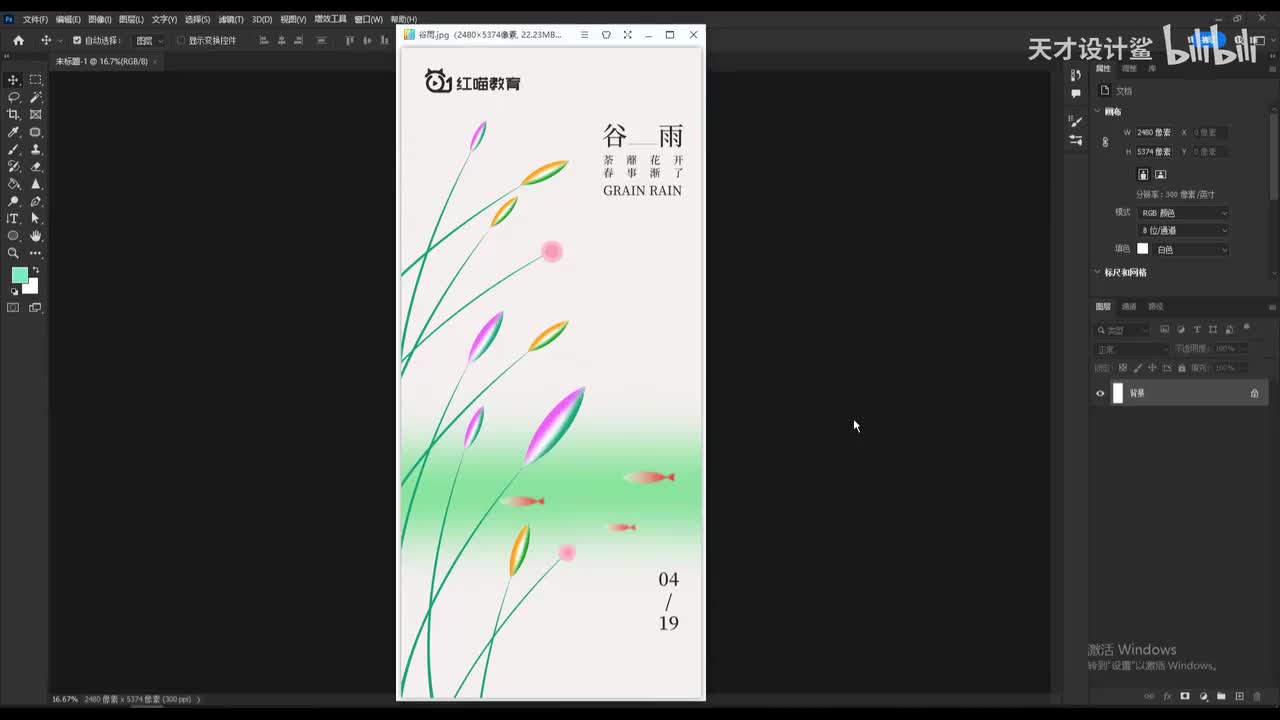Select the Frame tool
This screenshot has width=1280, height=720.
pos(36,114)
